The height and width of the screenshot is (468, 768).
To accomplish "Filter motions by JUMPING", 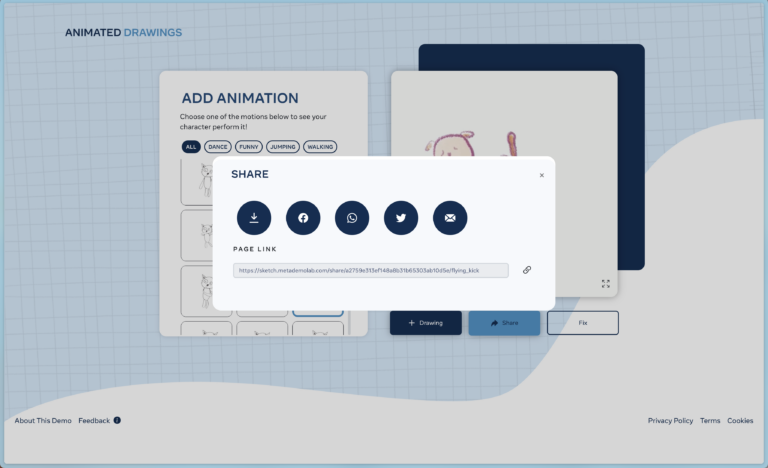I will click(283, 147).
